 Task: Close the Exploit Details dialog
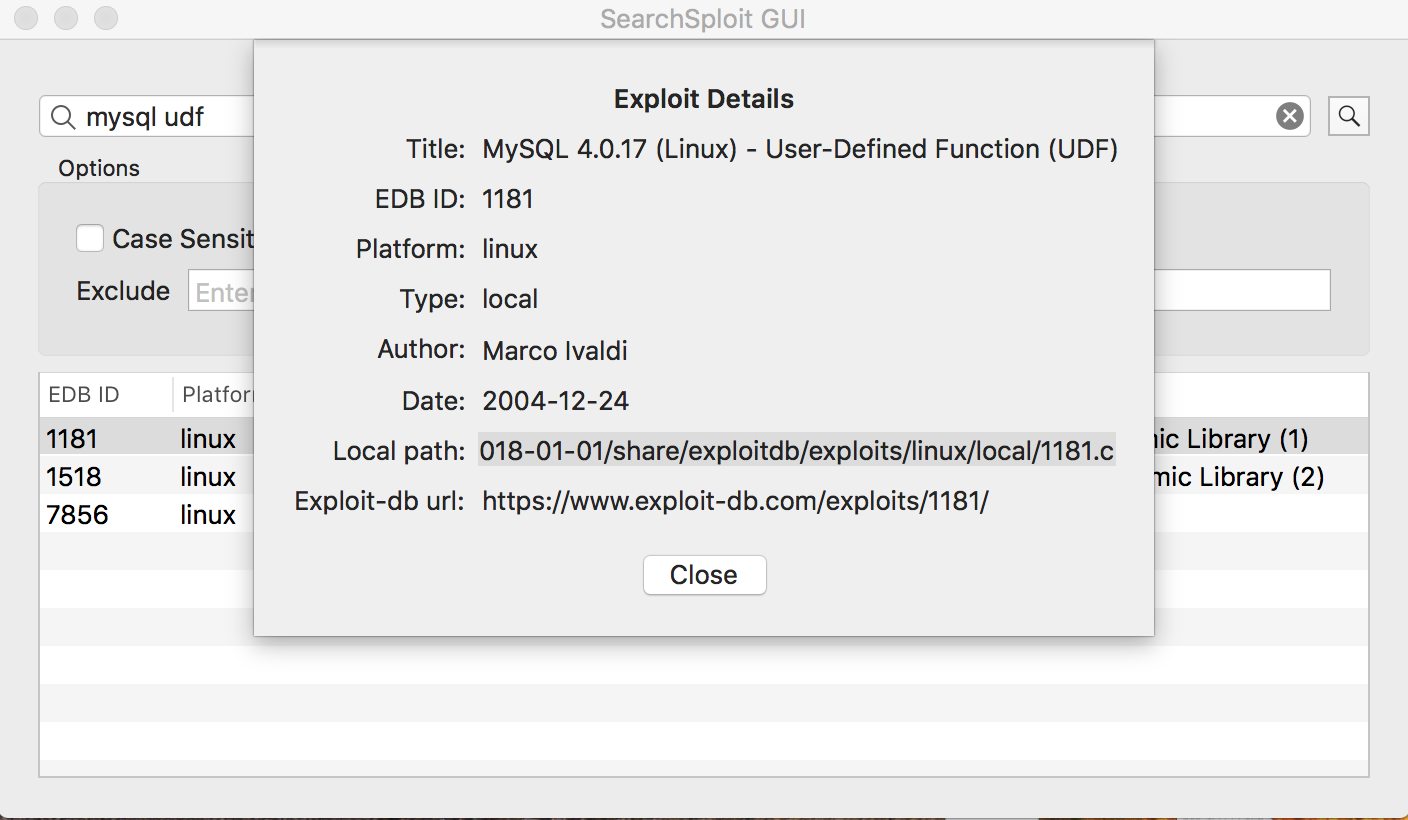(x=704, y=575)
